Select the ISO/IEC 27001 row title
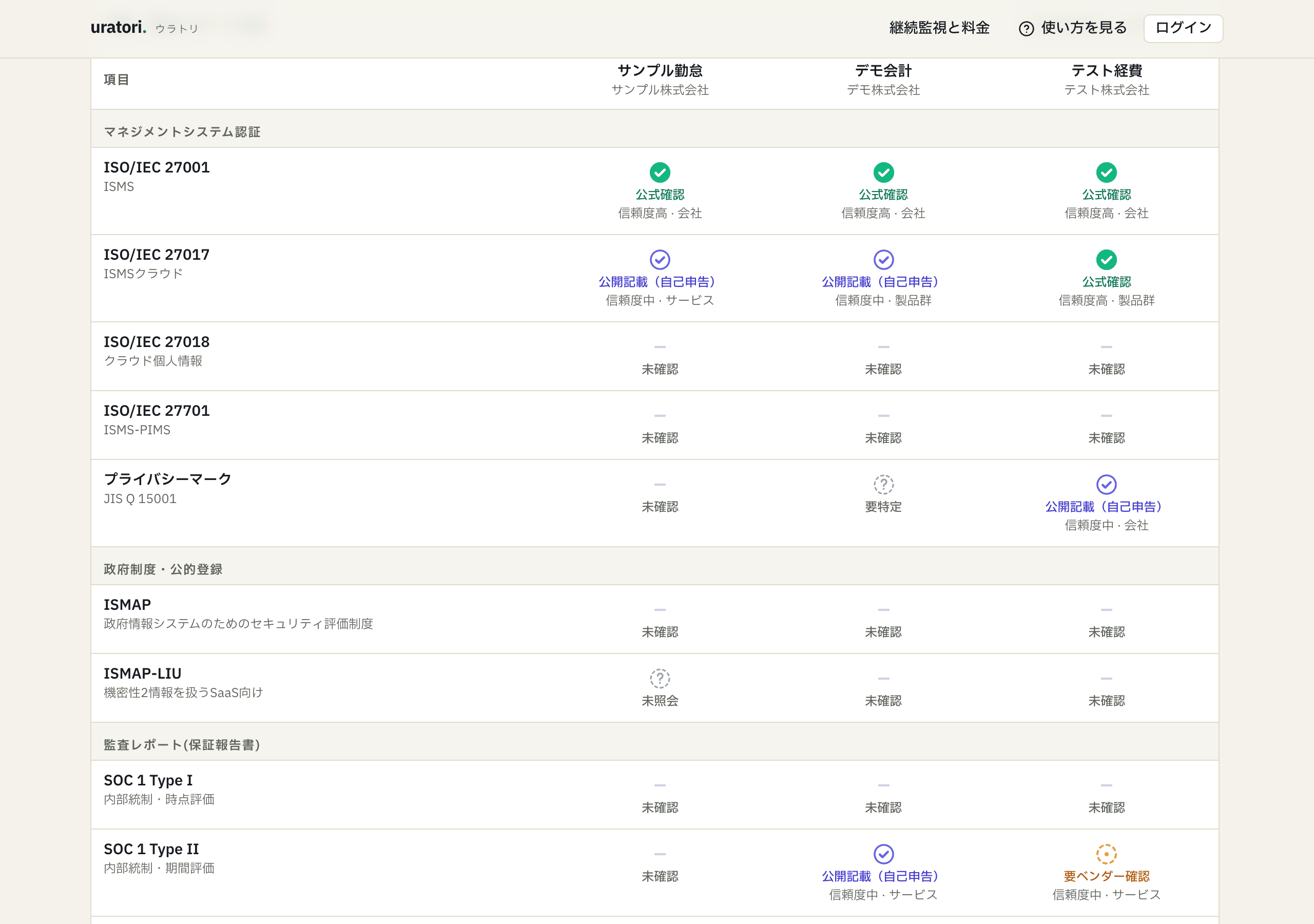1314x924 pixels. pyautogui.click(x=157, y=167)
